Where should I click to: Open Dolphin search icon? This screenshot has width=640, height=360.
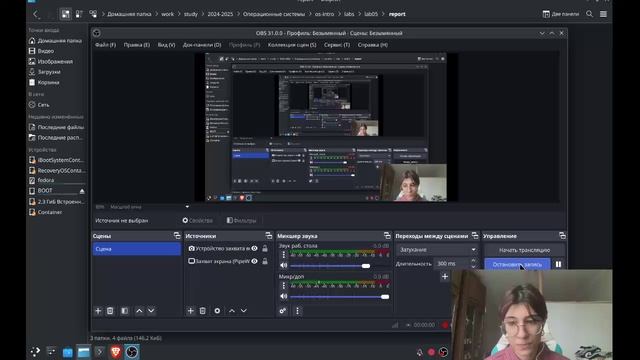[x=589, y=14]
